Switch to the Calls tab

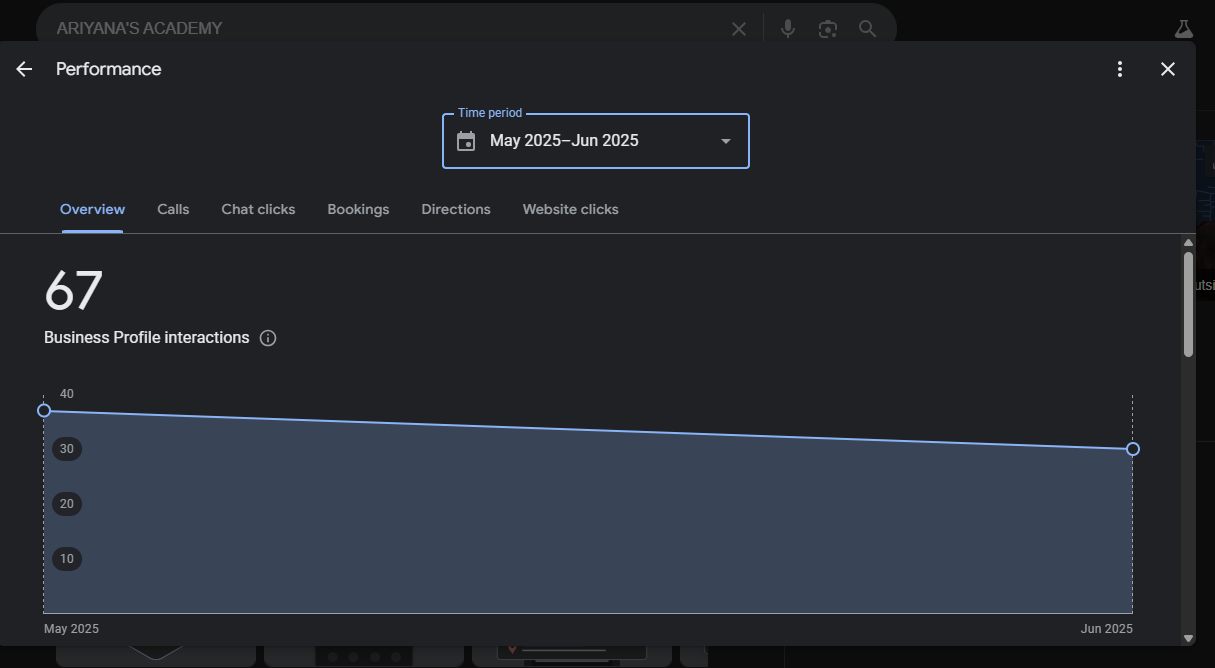[173, 209]
